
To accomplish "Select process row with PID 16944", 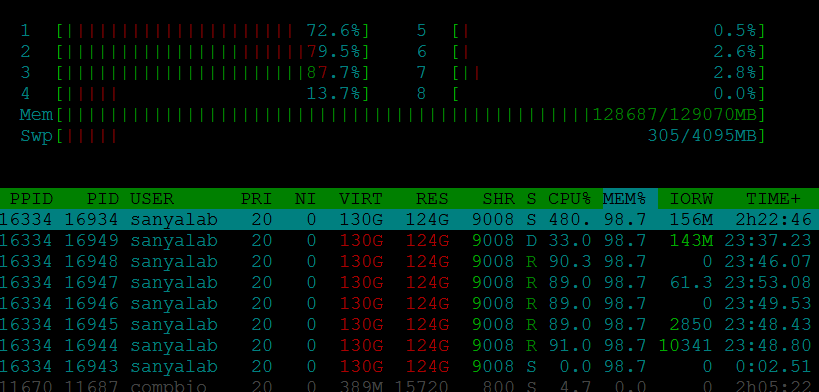I will pyautogui.click(x=410, y=345).
